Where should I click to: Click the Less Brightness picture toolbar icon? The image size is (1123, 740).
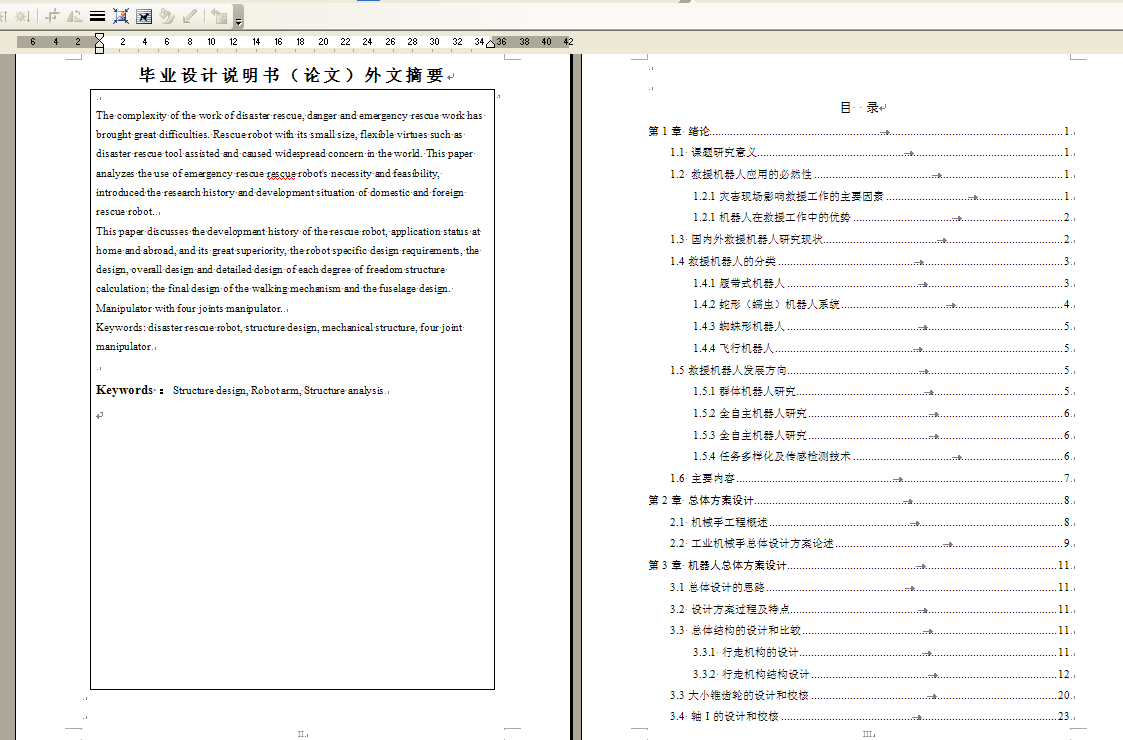(22, 16)
